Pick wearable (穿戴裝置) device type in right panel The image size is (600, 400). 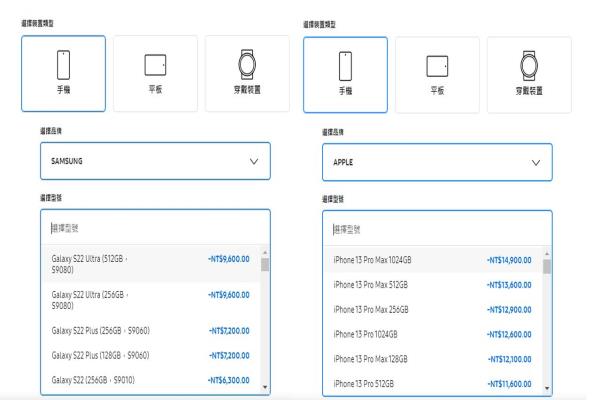point(529,75)
